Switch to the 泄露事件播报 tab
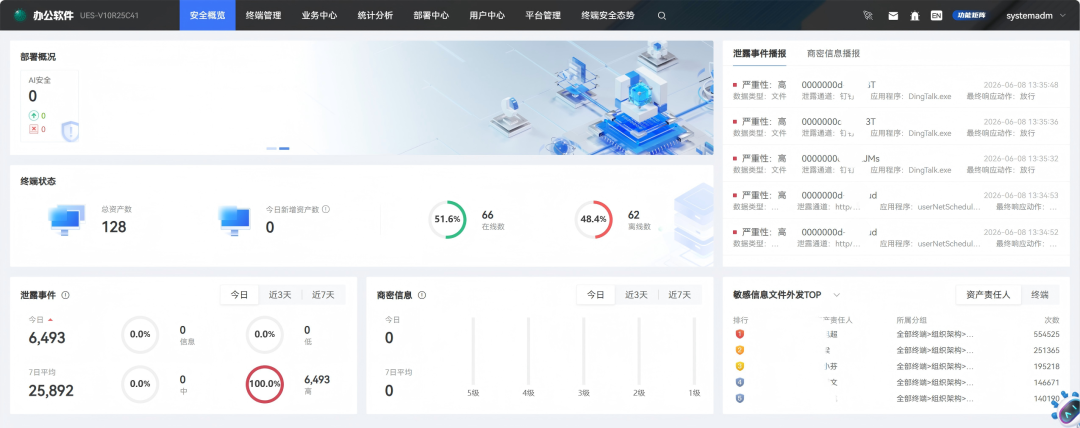Viewport: 1080px width, 428px height. (x=760, y=53)
